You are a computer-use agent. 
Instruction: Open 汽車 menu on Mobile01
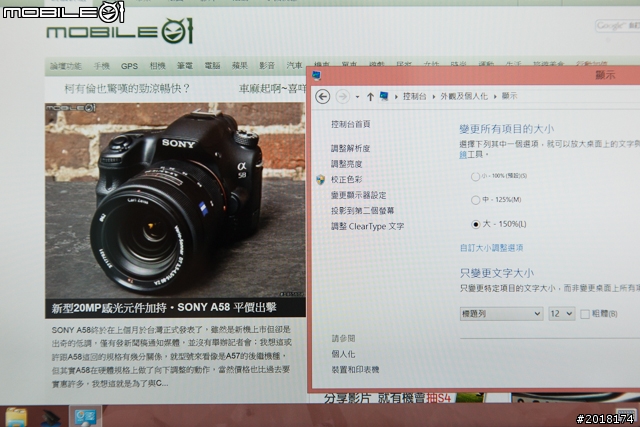pyautogui.click(x=294, y=66)
